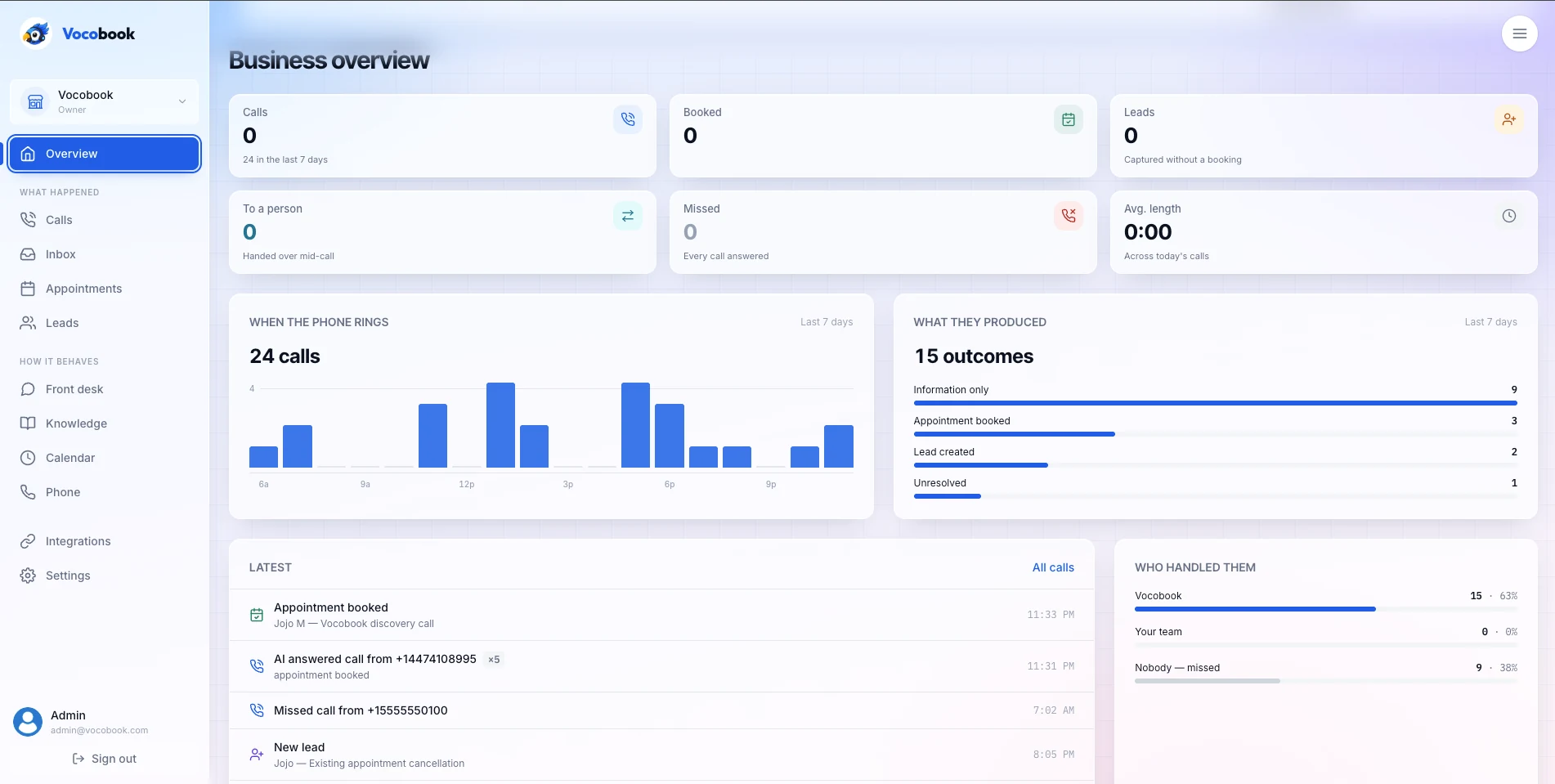Click the Sign out text
This screenshot has height=784, width=1555.
[x=114, y=759]
